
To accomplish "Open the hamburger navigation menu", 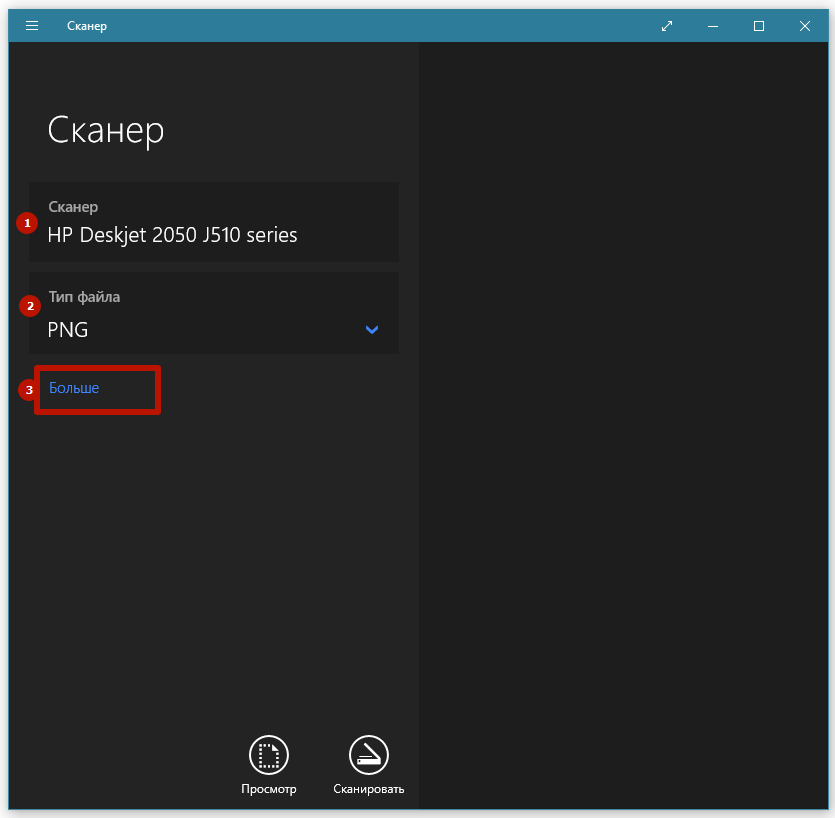I will pyautogui.click(x=31, y=26).
